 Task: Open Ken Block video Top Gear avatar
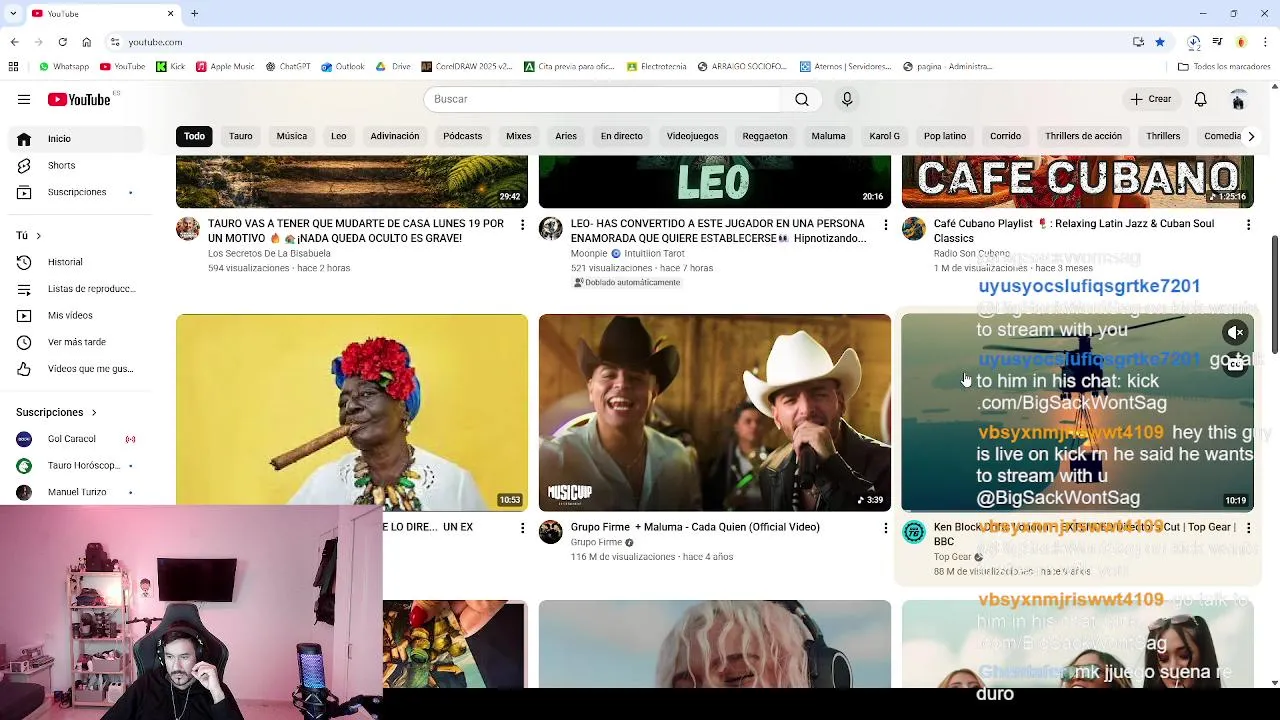click(914, 532)
